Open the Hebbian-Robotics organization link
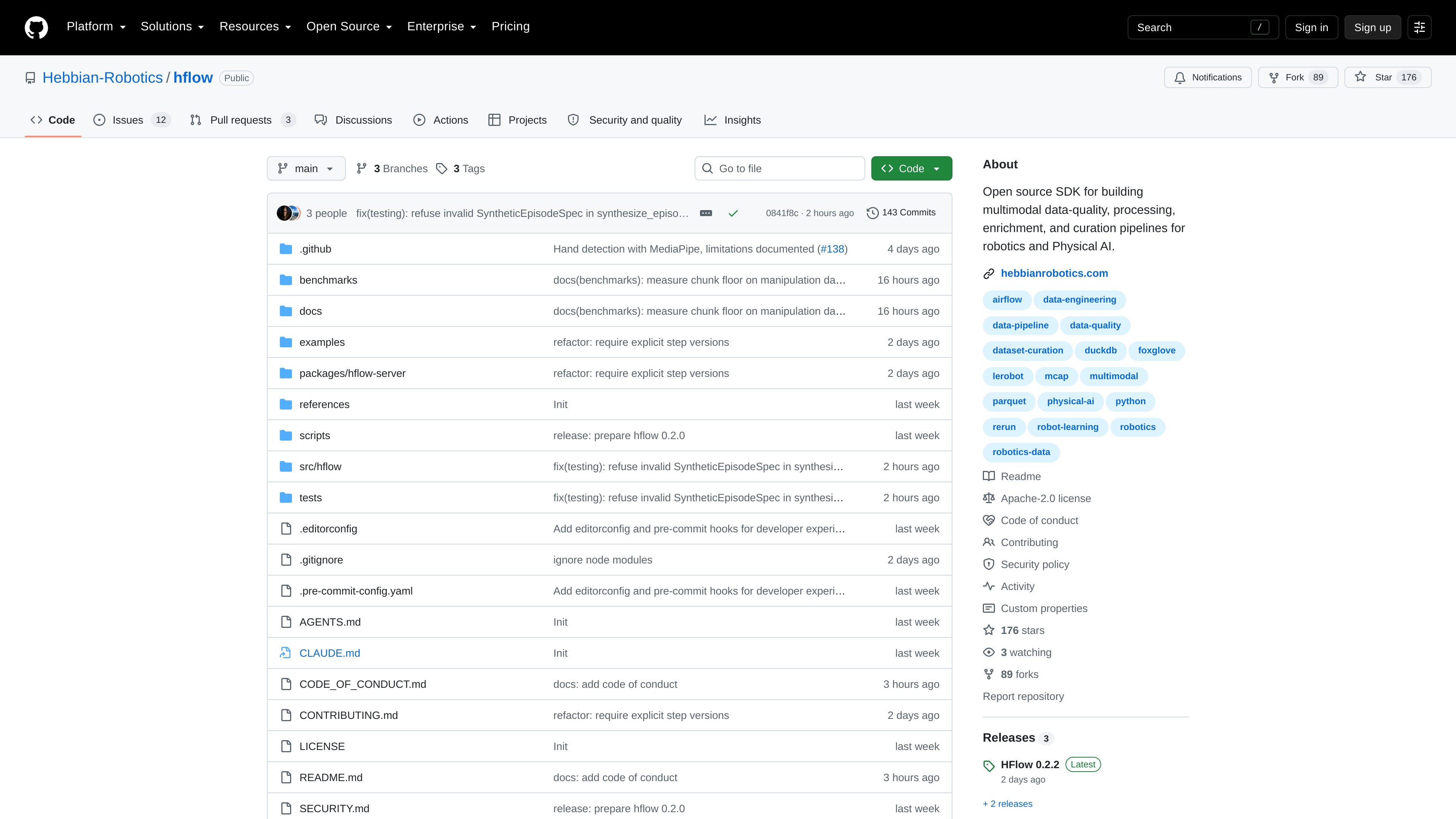Image resolution: width=1456 pixels, height=819 pixels. click(103, 77)
